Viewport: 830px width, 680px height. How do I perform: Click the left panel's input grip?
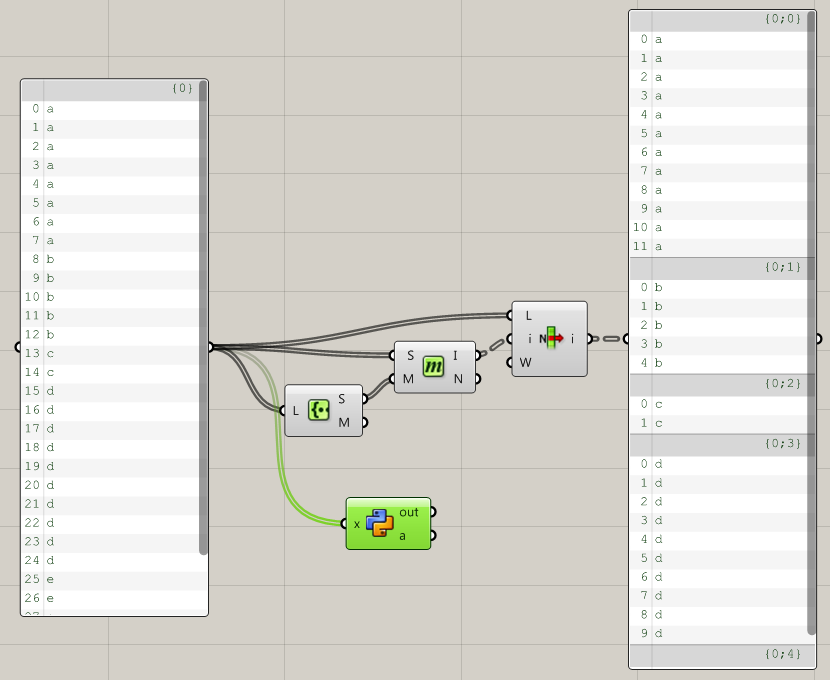(18, 347)
